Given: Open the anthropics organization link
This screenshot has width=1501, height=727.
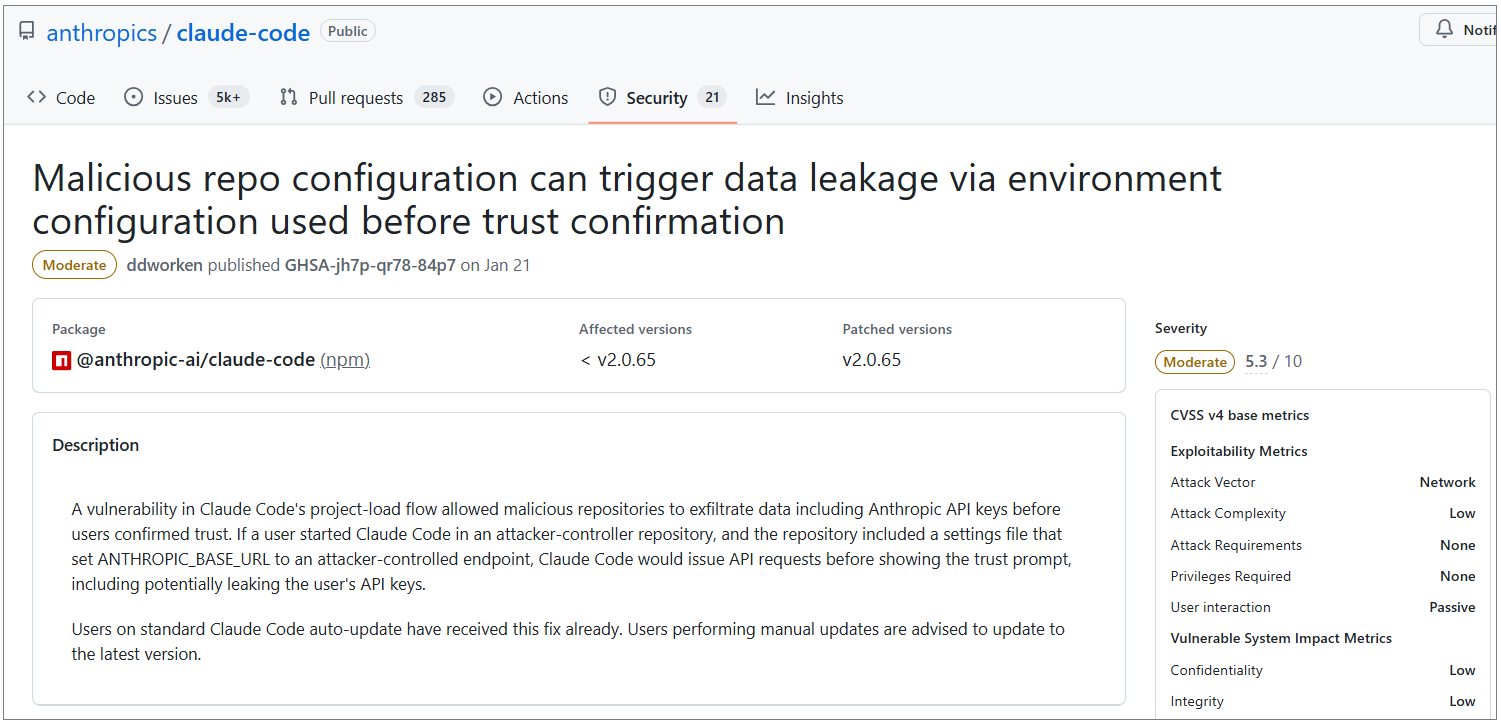Looking at the screenshot, I should coord(102,33).
